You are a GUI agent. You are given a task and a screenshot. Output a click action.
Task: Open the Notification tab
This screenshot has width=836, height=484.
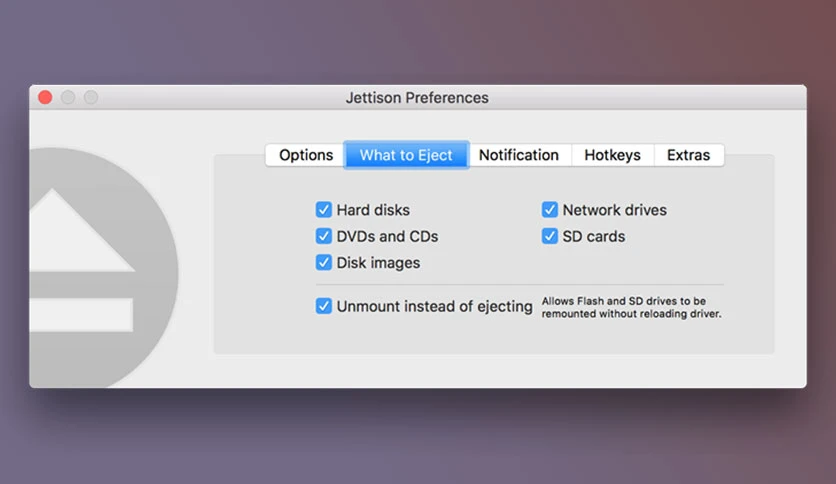click(519, 155)
